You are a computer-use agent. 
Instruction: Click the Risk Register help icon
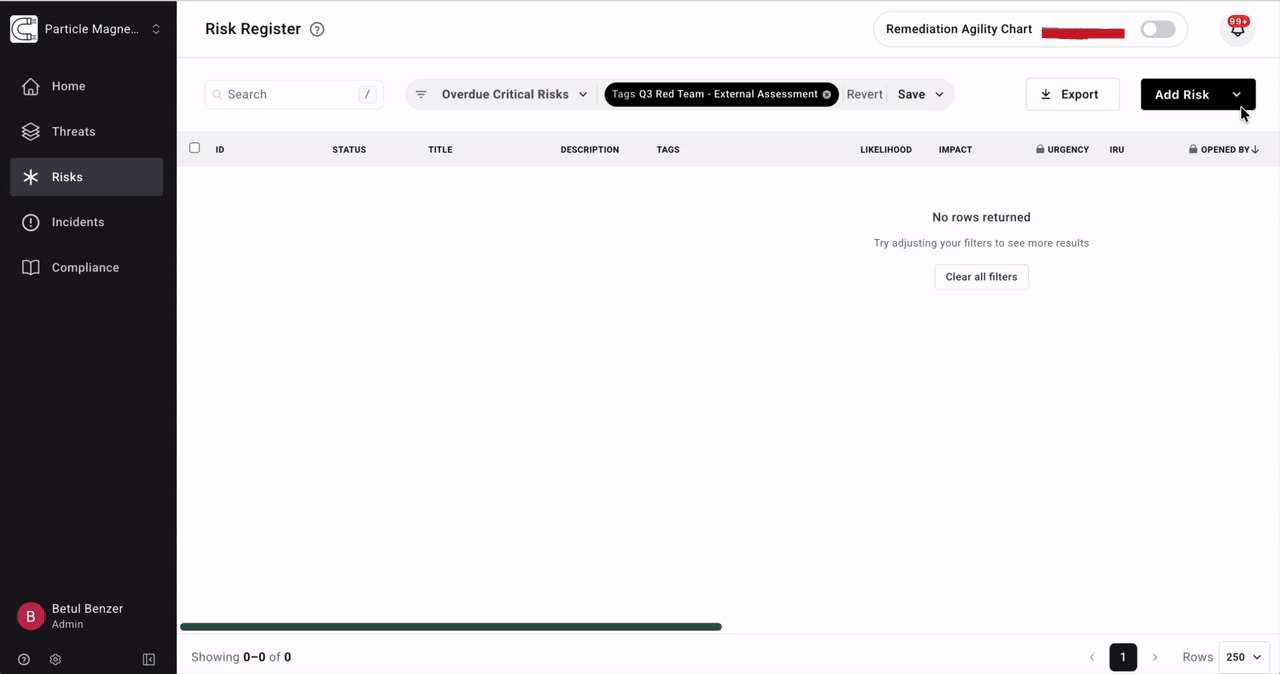click(x=317, y=29)
